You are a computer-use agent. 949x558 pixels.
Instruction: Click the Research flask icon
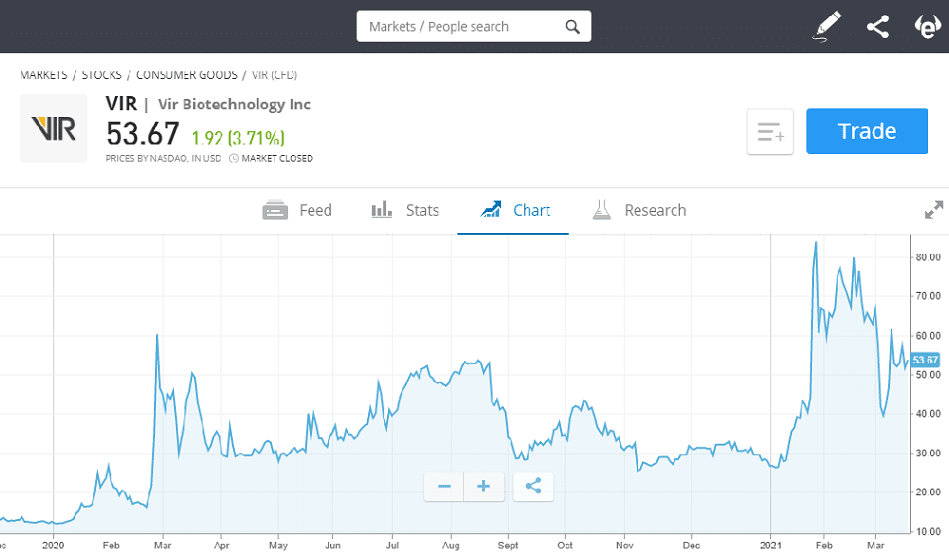coord(602,210)
